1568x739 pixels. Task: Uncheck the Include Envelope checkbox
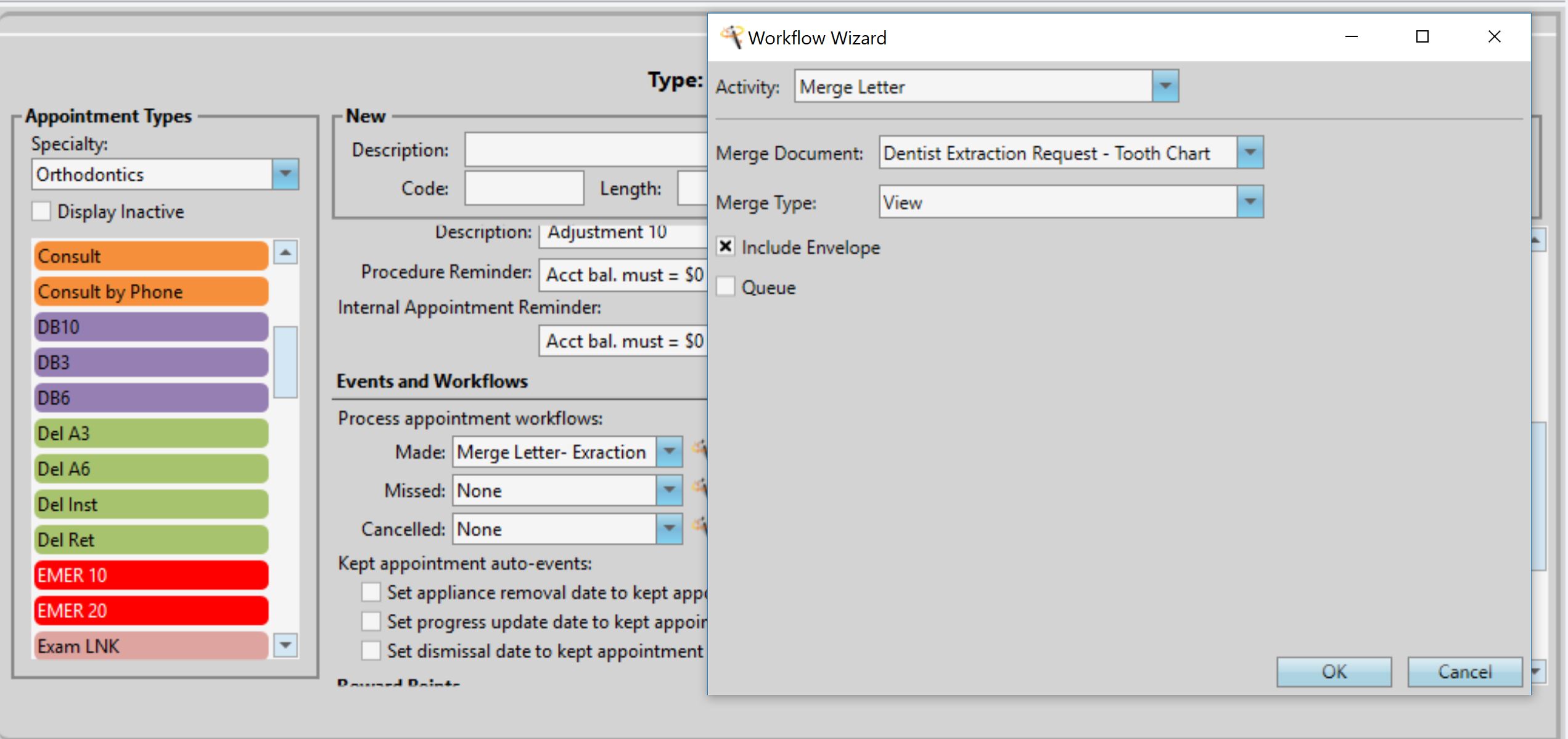click(726, 247)
